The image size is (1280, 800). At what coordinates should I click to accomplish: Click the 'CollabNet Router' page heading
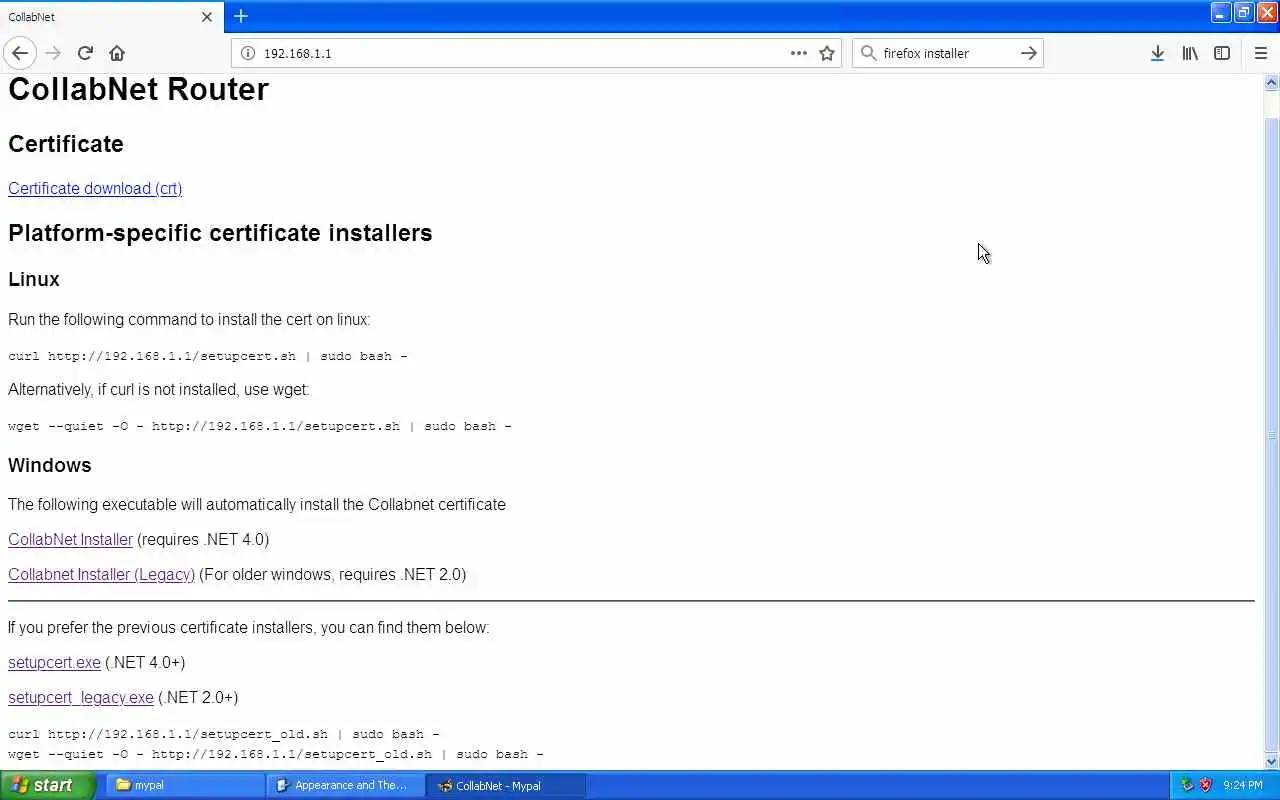[138, 89]
